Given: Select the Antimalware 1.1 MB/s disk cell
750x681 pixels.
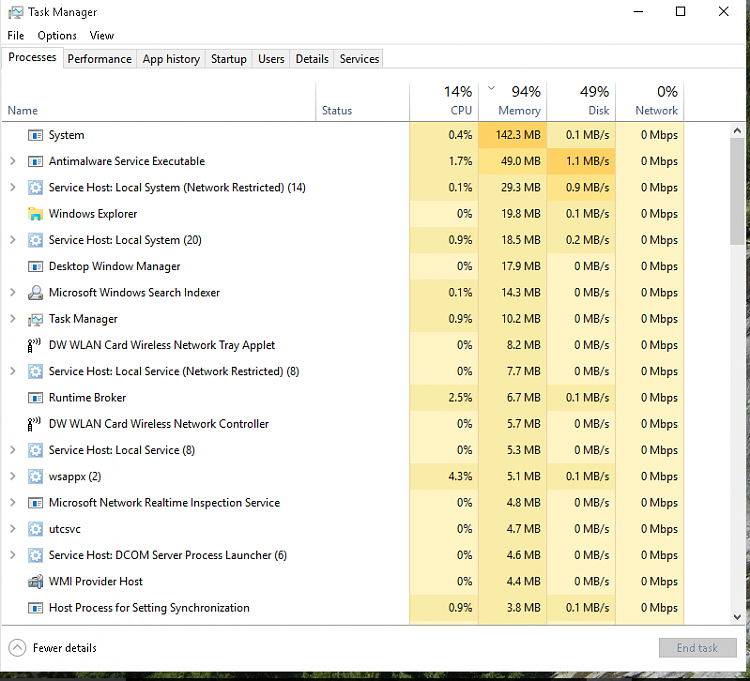Looking at the screenshot, I should (x=581, y=161).
